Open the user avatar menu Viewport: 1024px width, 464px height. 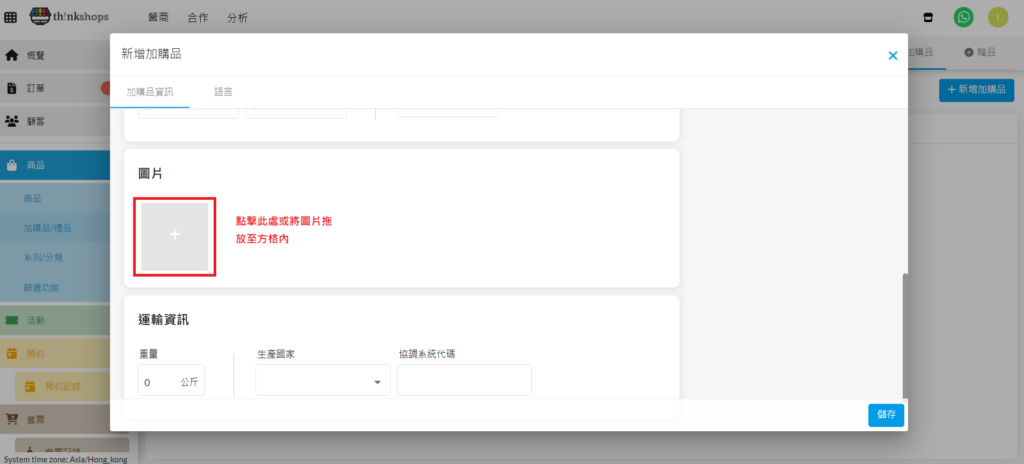coord(997,17)
